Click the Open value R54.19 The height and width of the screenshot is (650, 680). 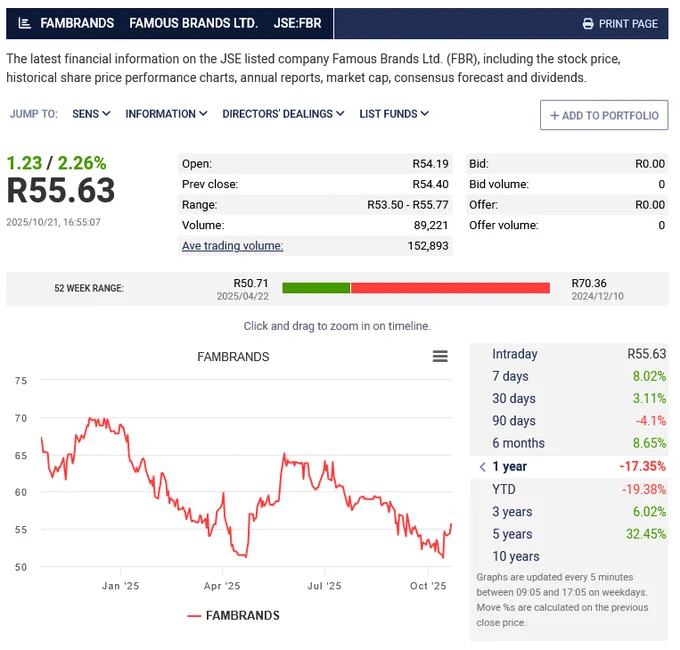pyautogui.click(x=430, y=164)
